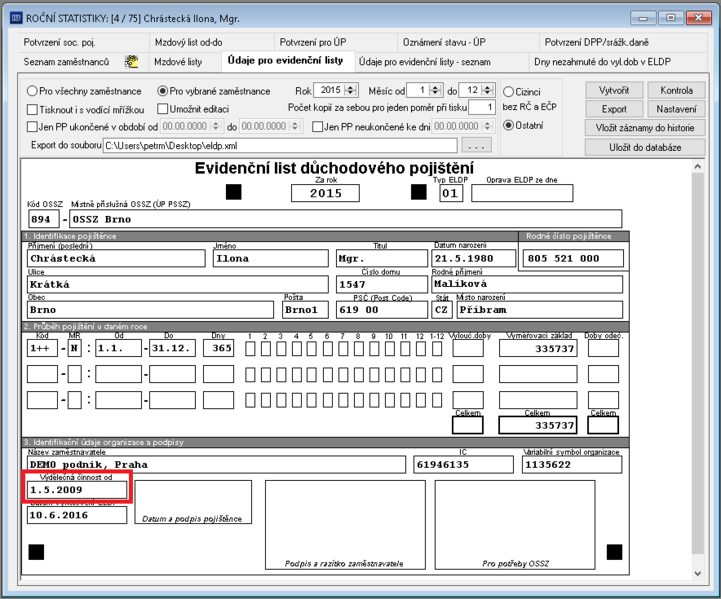The height and width of the screenshot is (599, 721).
Task: Open Údaje pro evidenční listy - seznam tab
Action: [x=424, y=62]
